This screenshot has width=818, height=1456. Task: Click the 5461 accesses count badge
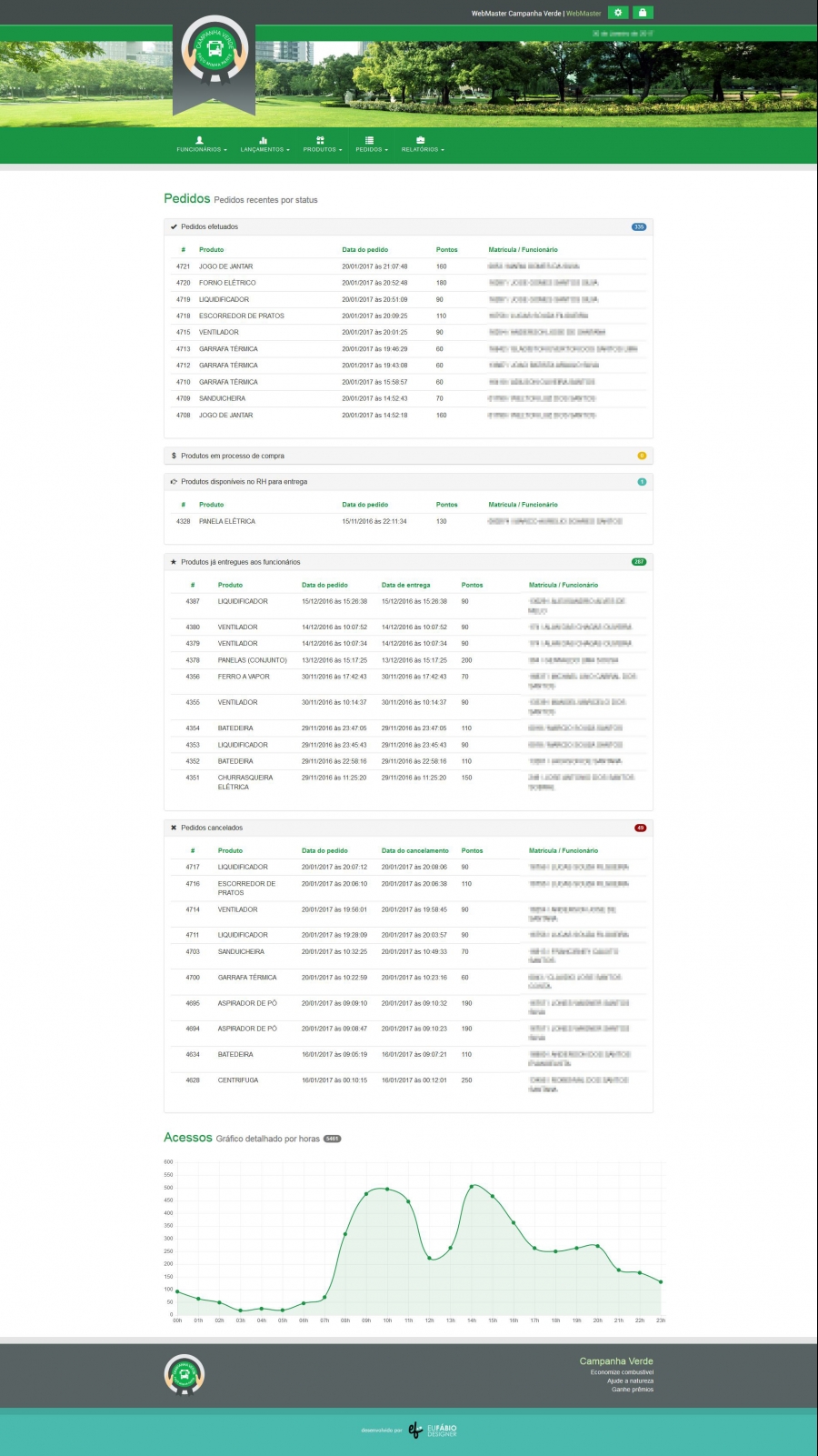click(333, 1139)
